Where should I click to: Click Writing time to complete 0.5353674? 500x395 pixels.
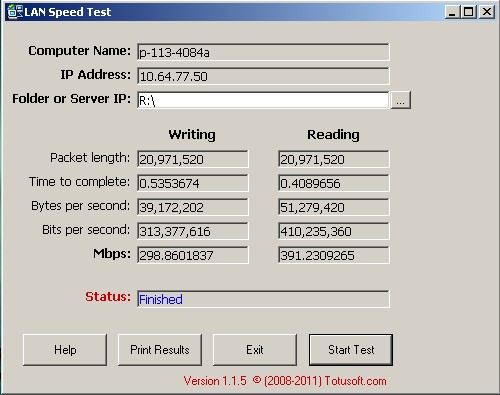[193, 183]
